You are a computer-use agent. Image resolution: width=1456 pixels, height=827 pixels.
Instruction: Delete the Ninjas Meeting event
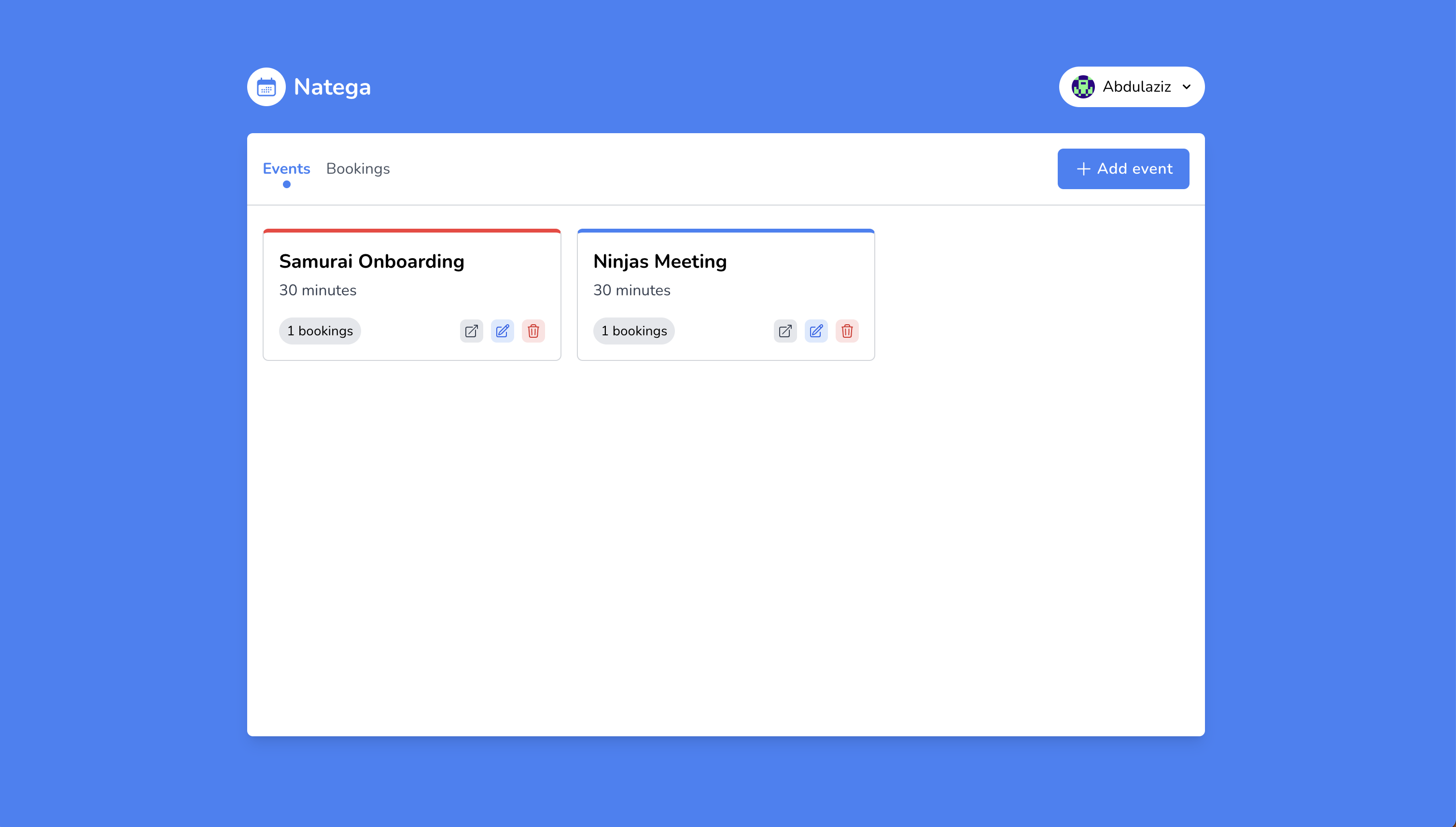(x=847, y=331)
